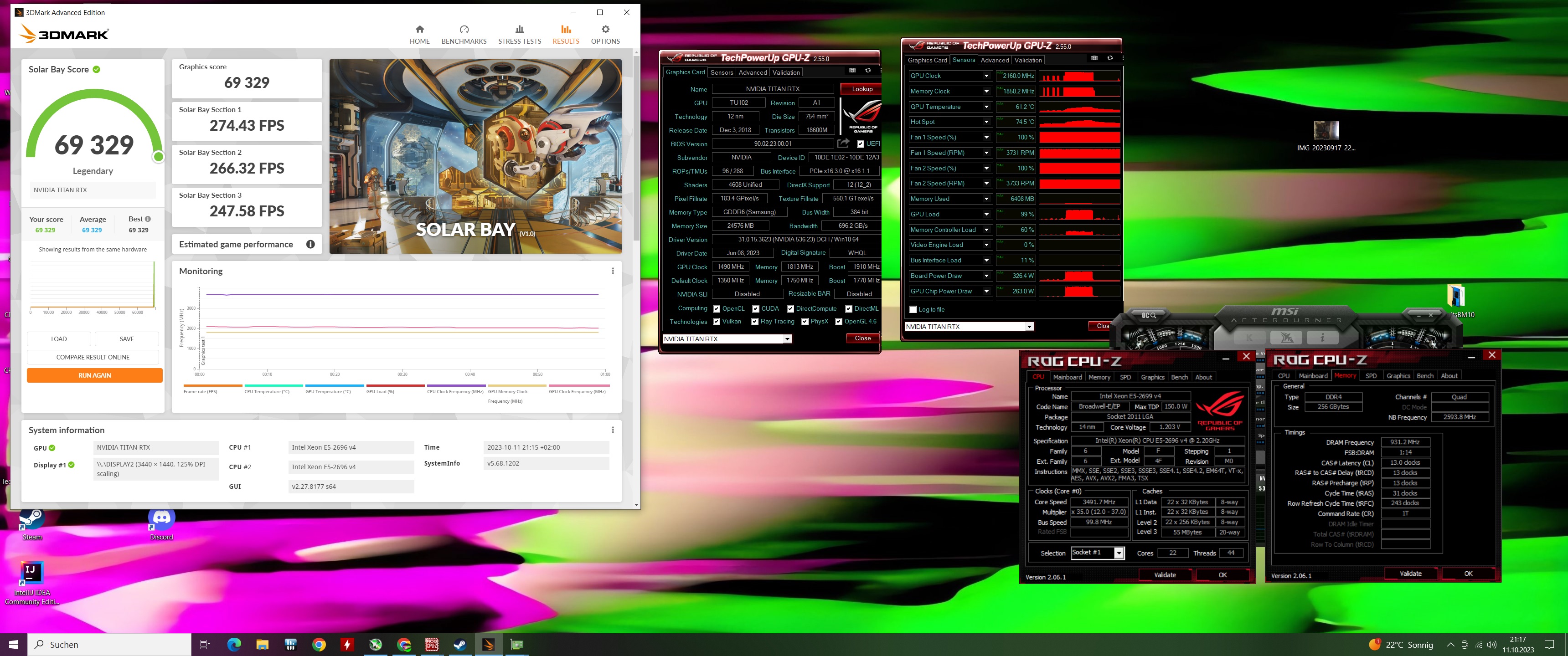Open the Monitoring panel three-dot menu

click(x=612, y=272)
